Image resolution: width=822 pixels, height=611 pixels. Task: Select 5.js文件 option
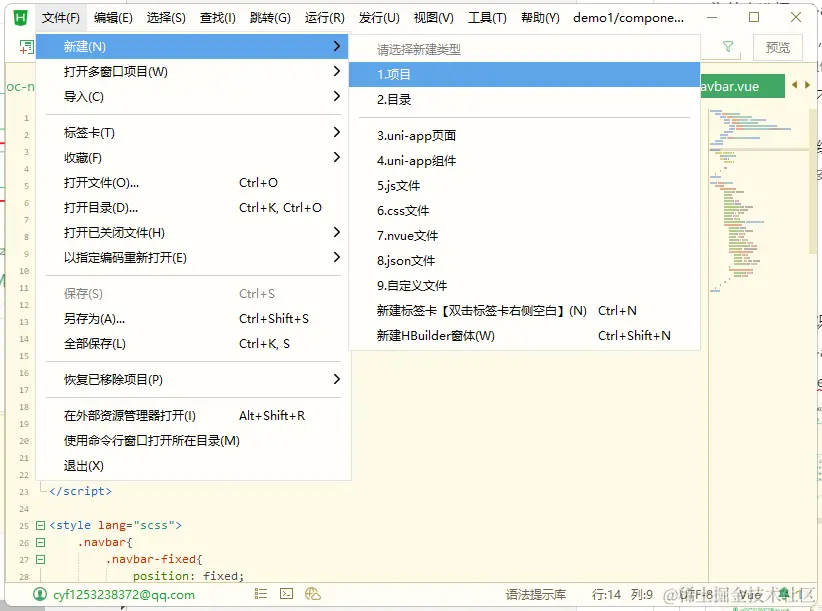coord(524,186)
